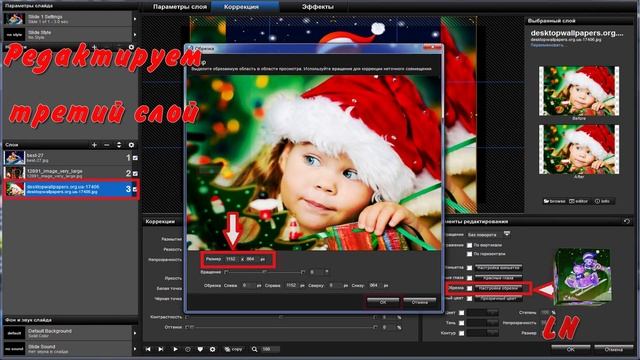Click browse folder icon under layer preview
Screen dimensions: 640x360
click(x=554, y=201)
